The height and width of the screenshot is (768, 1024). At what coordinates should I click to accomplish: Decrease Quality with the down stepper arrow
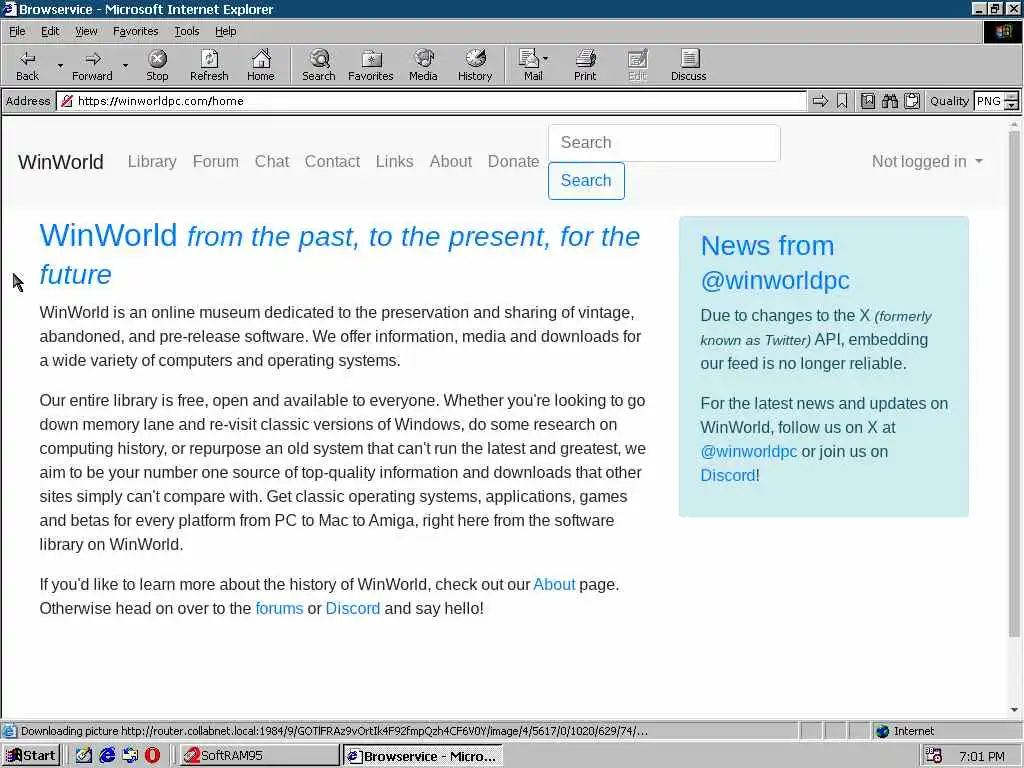1012,105
